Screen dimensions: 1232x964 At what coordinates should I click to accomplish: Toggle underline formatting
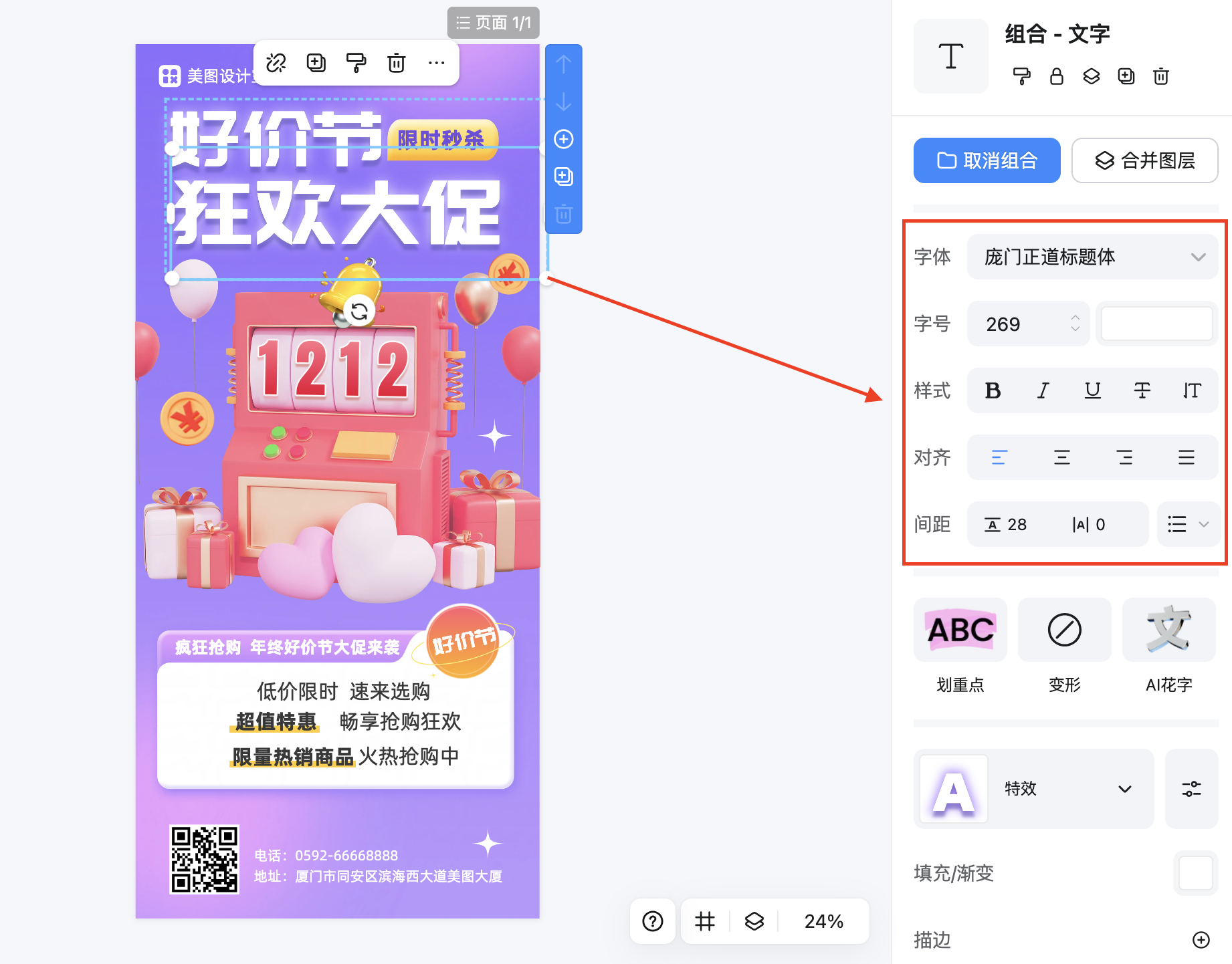coord(1092,390)
